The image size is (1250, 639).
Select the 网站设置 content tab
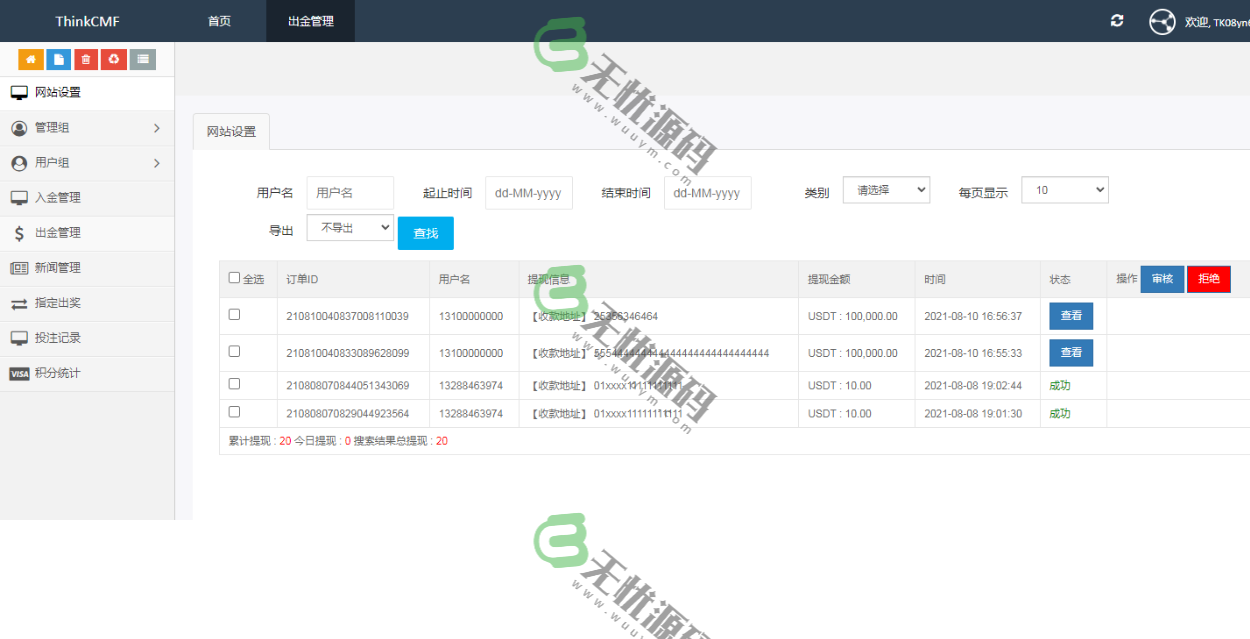click(231, 132)
